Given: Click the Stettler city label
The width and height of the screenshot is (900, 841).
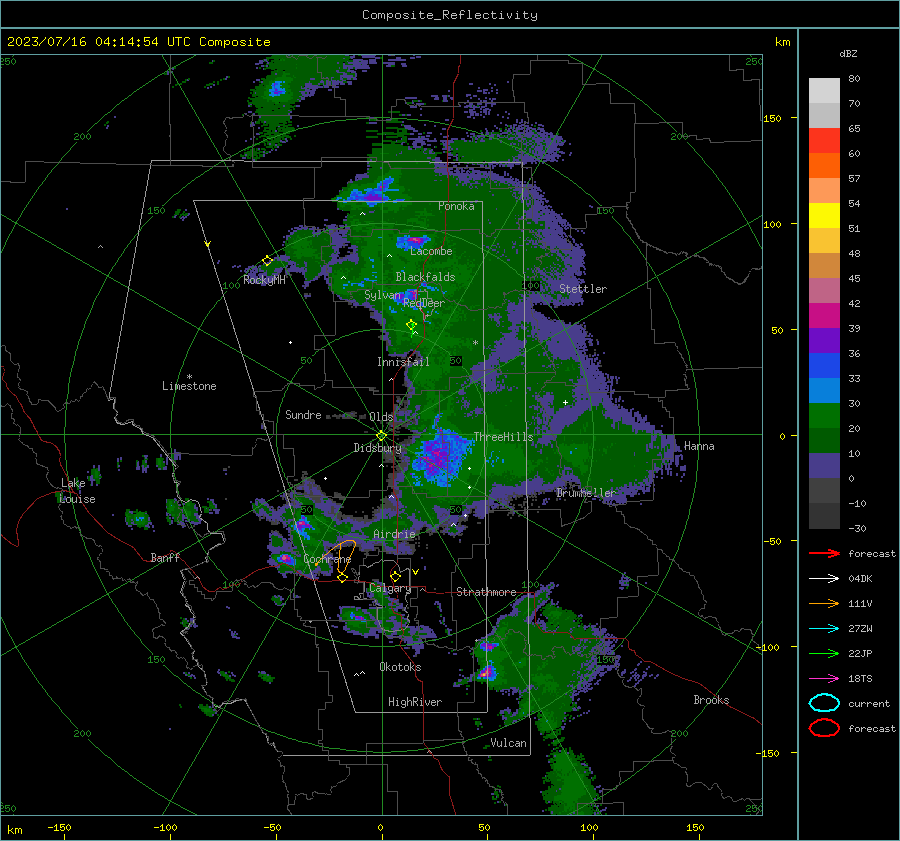Looking at the screenshot, I should [x=583, y=289].
